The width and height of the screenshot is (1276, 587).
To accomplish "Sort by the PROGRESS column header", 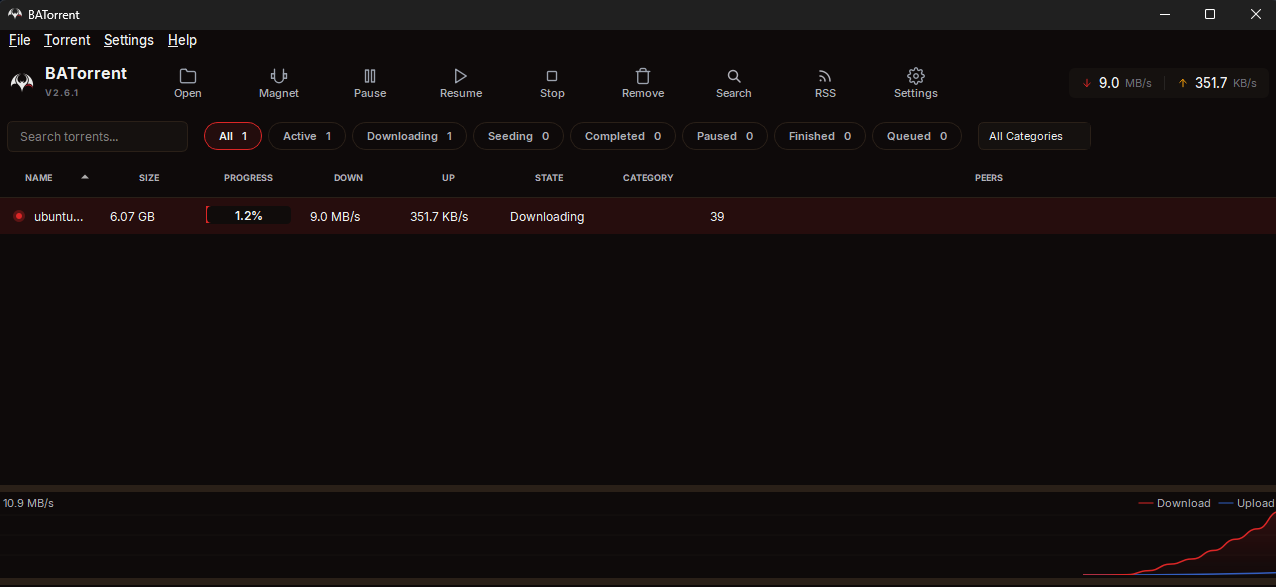I will 248,178.
